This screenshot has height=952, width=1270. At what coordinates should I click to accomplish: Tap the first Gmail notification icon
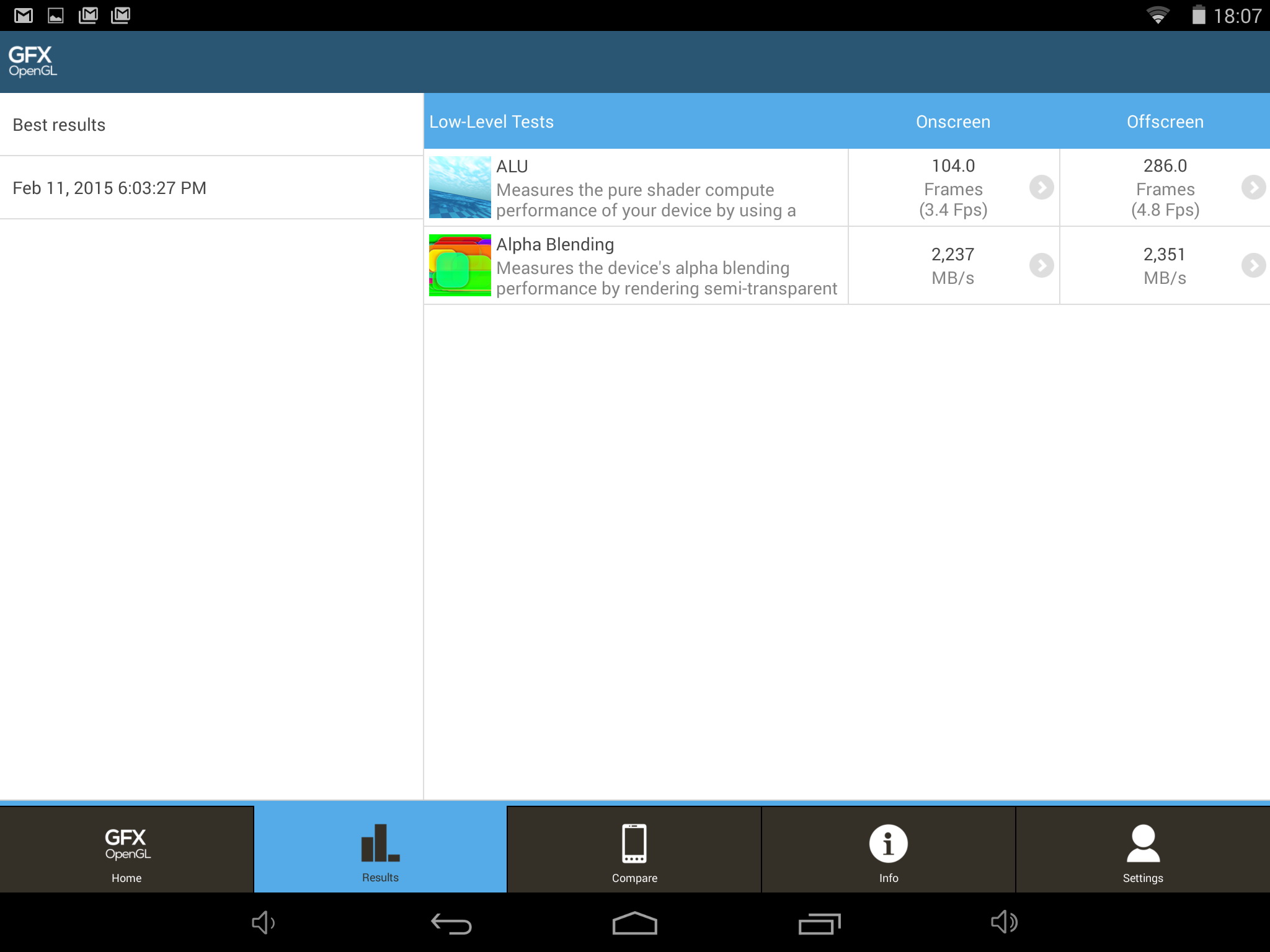point(24,15)
